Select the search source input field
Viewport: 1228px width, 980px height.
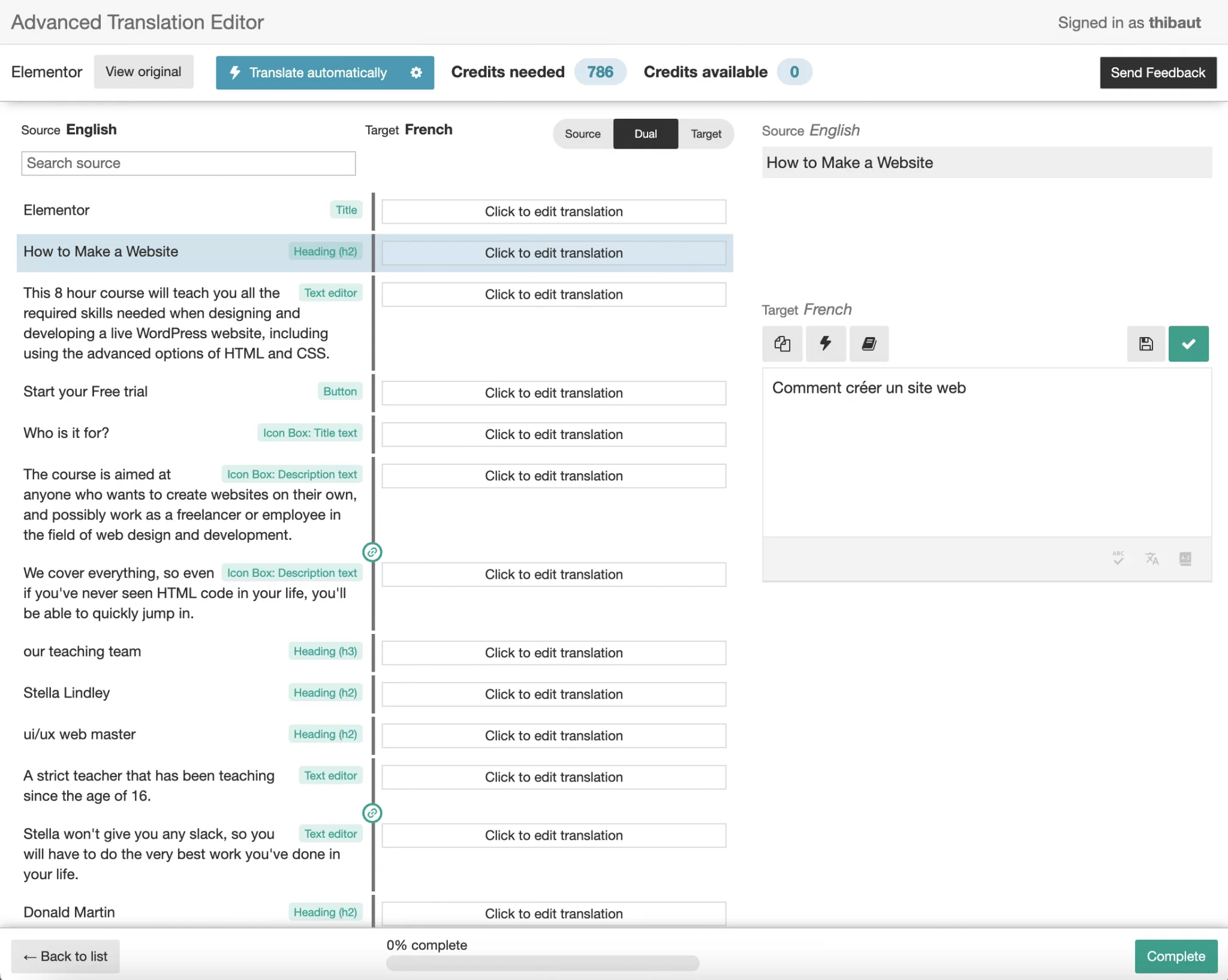click(x=189, y=163)
